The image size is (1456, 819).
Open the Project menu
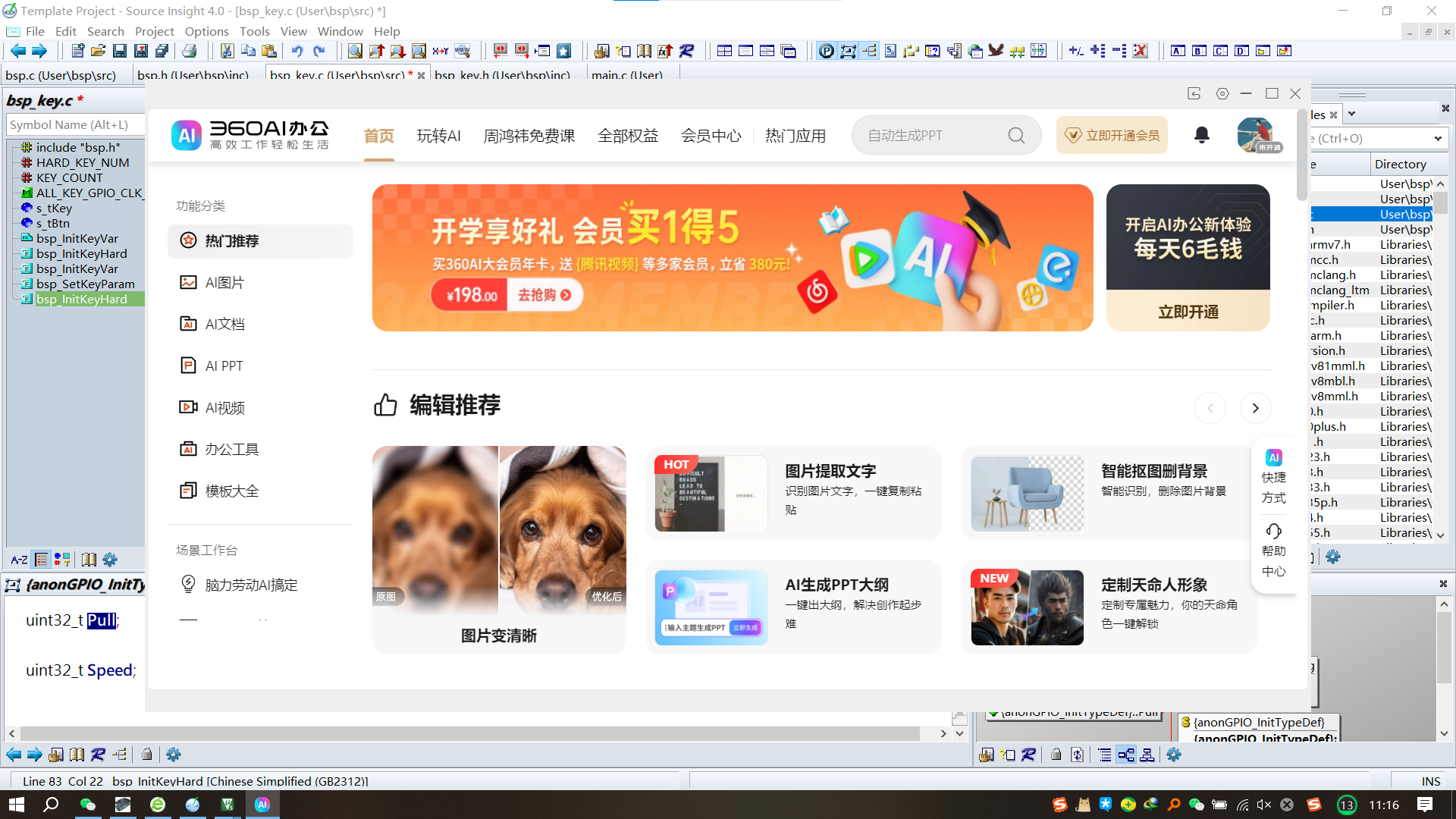pos(154,31)
